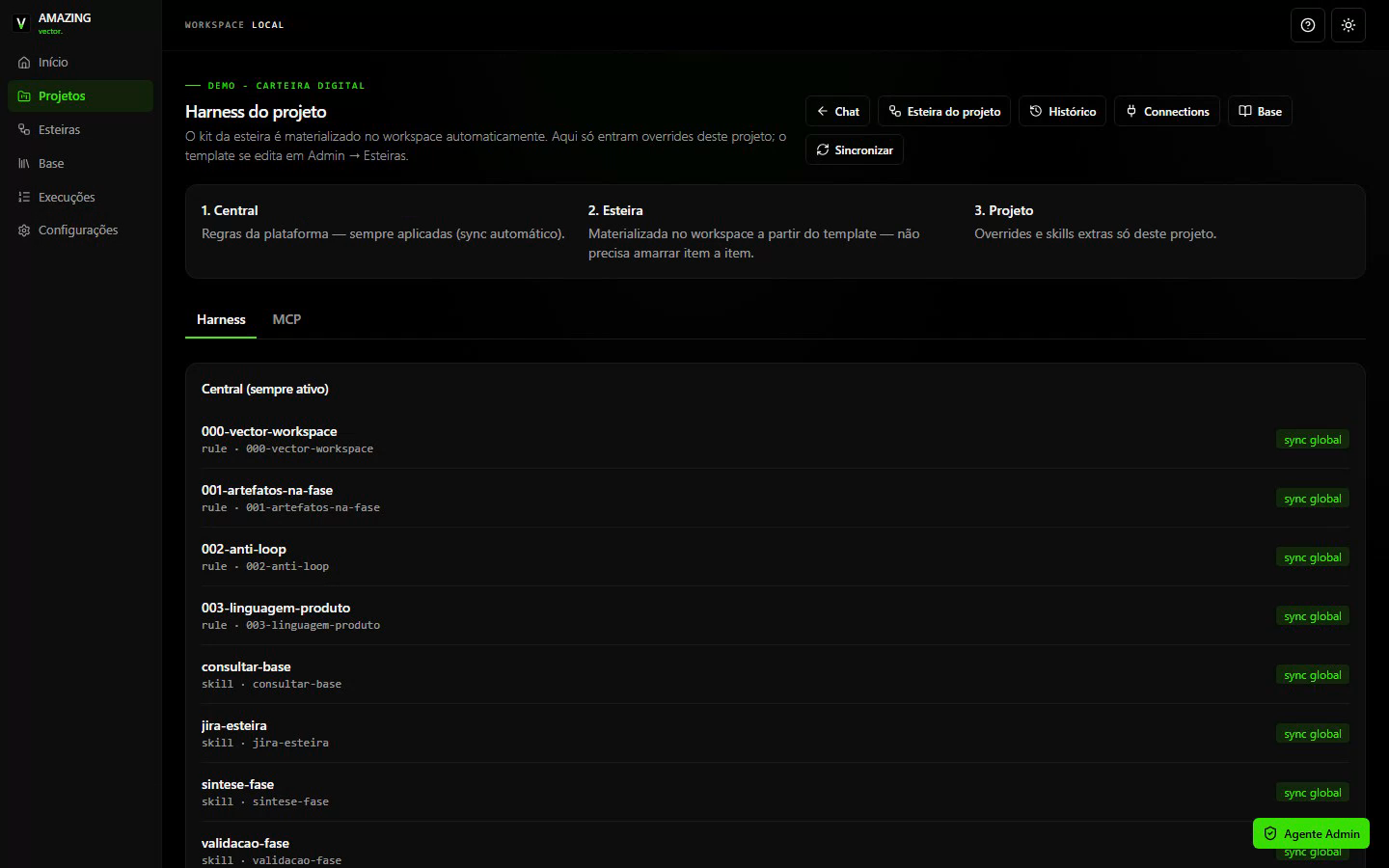The width and height of the screenshot is (1389, 868).
Task: Click the consultar-base skill row
Action: (775, 675)
